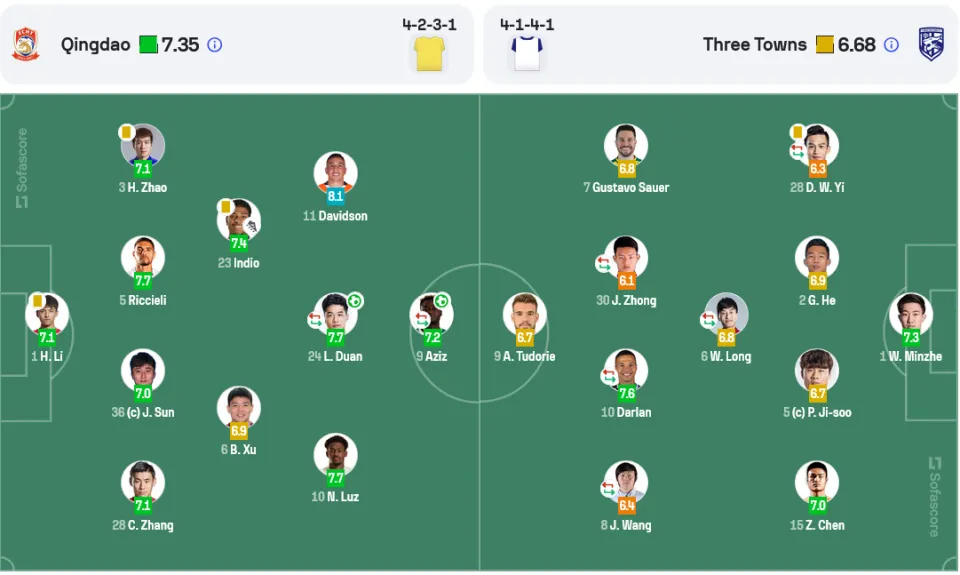Open the Qingdao club crest
The height and width of the screenshot is (575, 960).
[x=26, y=44]
